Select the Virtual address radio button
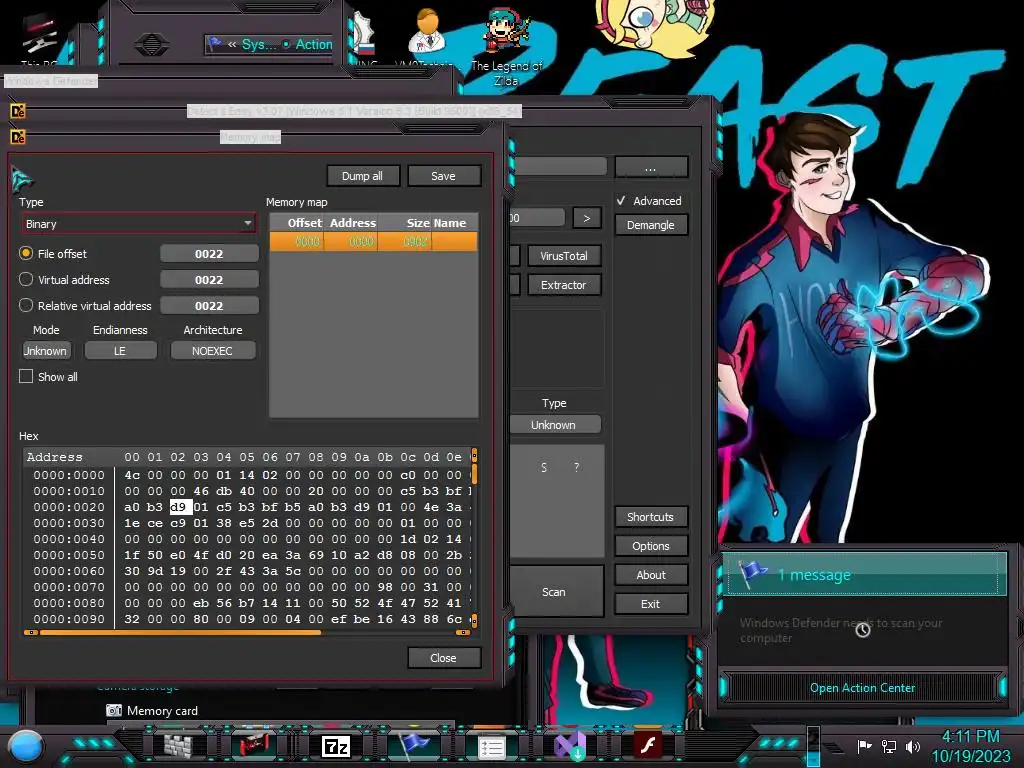 [x=26, y=280]
